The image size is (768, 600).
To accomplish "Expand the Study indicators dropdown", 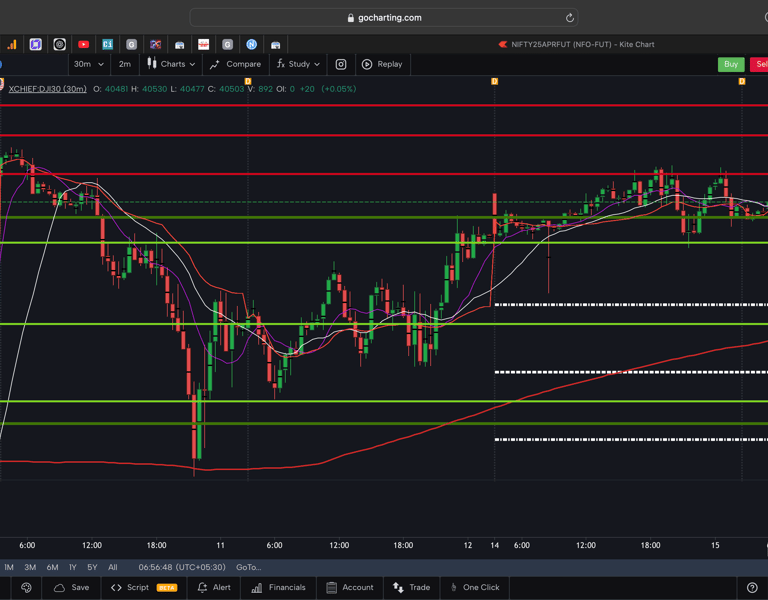I will point(298,64).
